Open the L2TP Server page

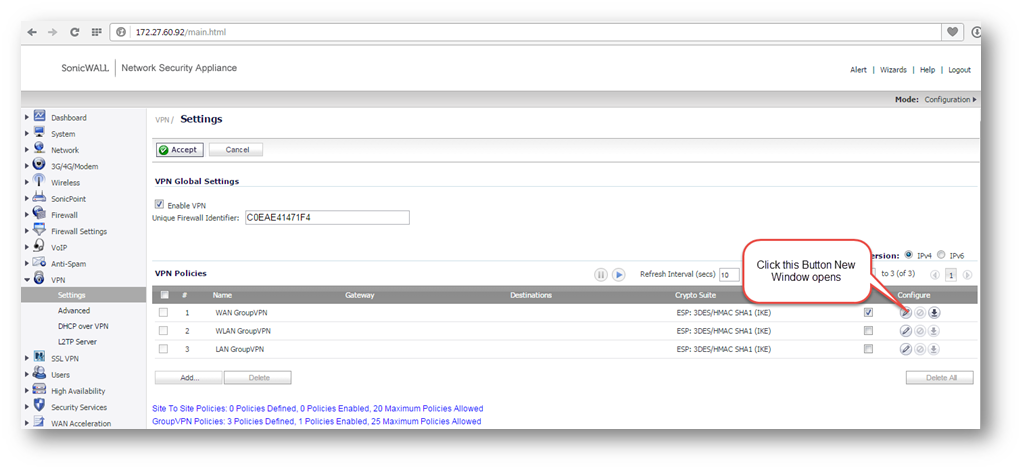[x=77, y=342]
